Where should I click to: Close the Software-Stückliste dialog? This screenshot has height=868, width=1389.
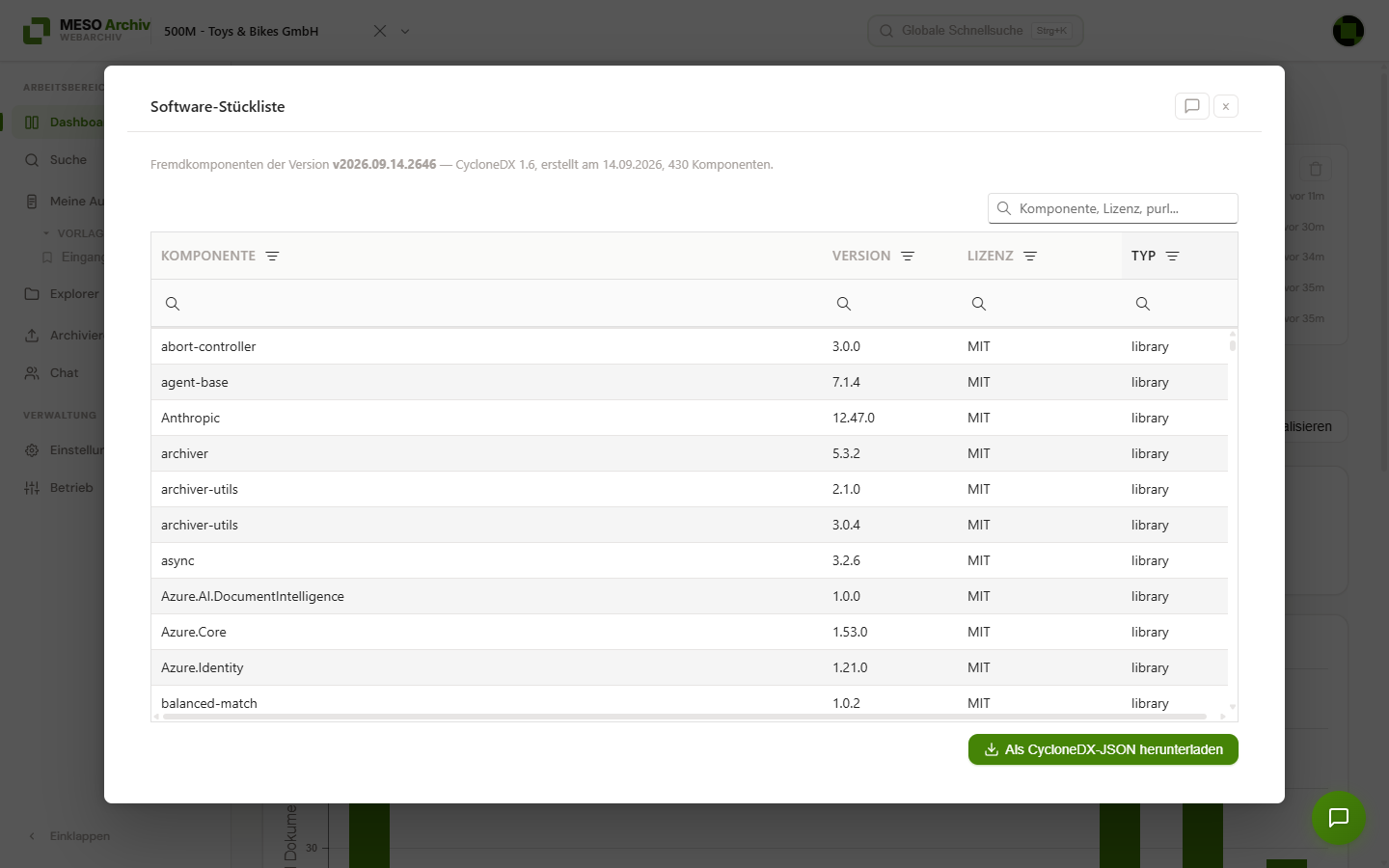click(x=1226, y=106)
